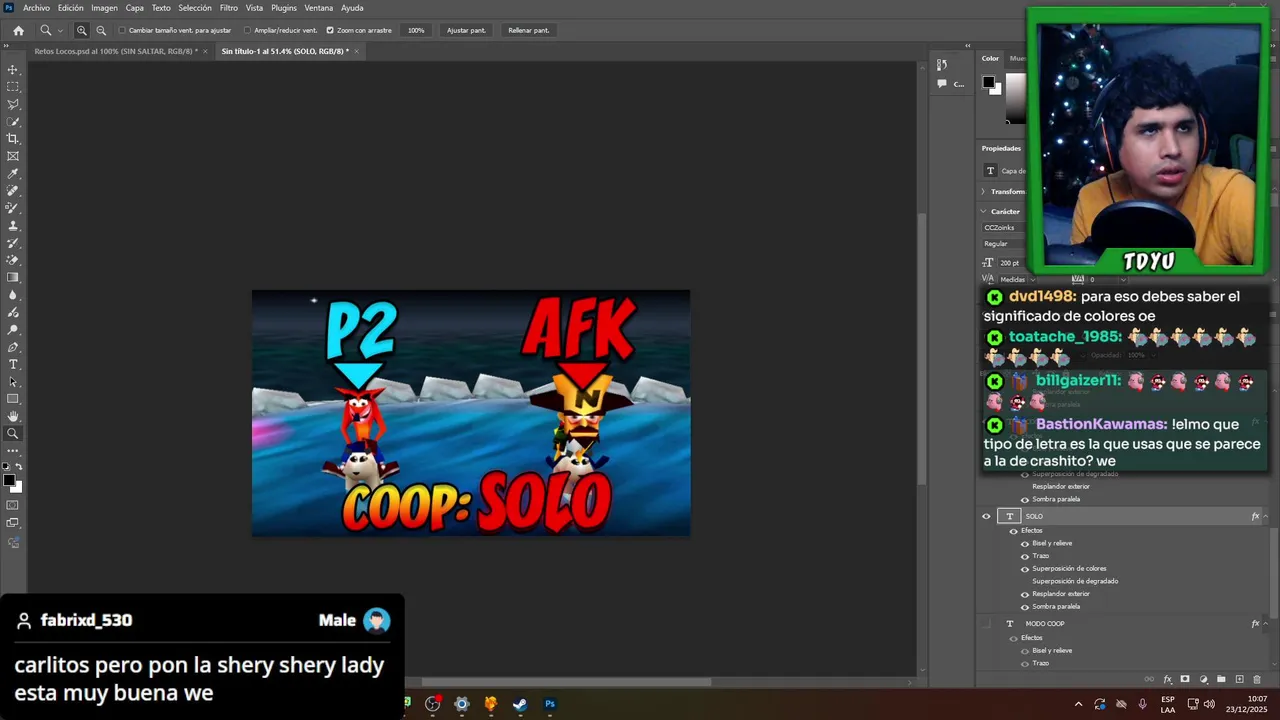Collapse the SOLO layer effects list

click(x=1266, y=516)
